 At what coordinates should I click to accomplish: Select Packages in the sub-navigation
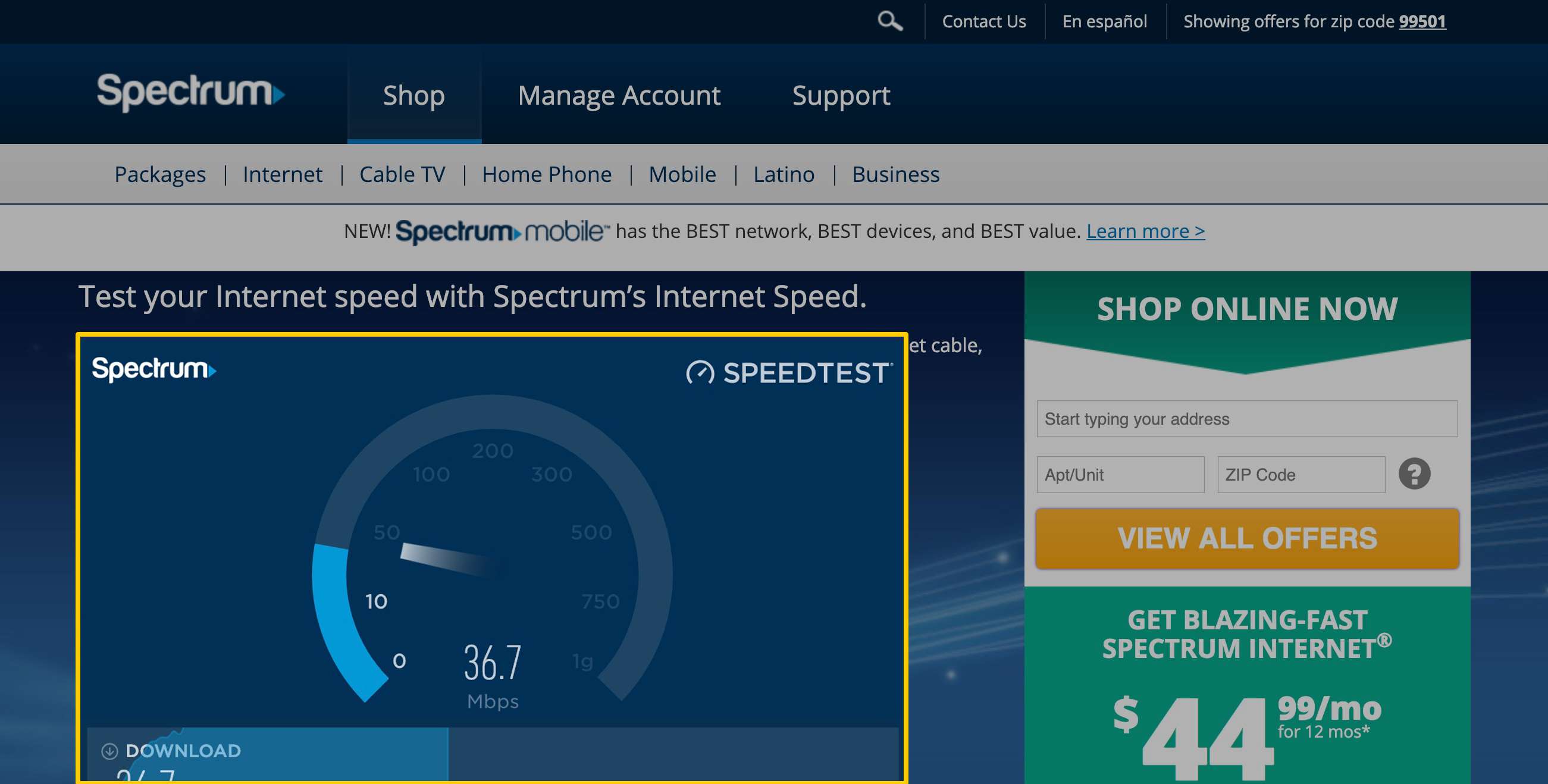160,174
